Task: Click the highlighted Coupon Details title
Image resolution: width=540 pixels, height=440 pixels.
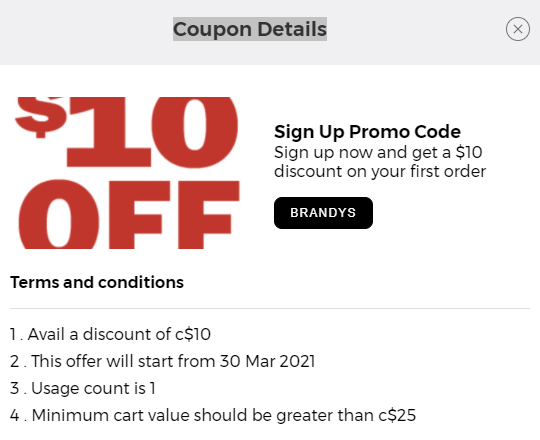Action: (250, 29)
